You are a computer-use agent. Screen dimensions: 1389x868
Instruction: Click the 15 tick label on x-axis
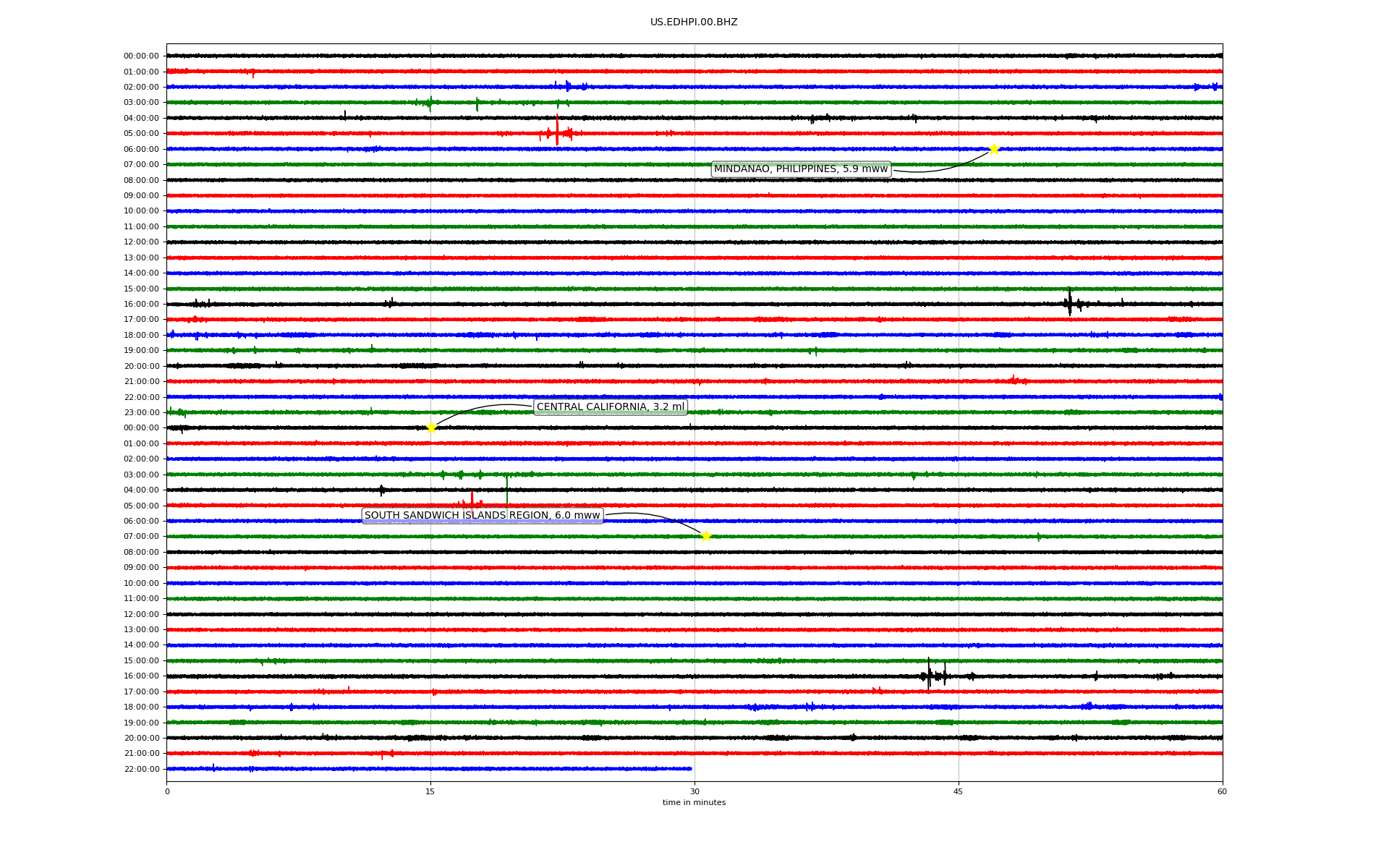(430, 791)
